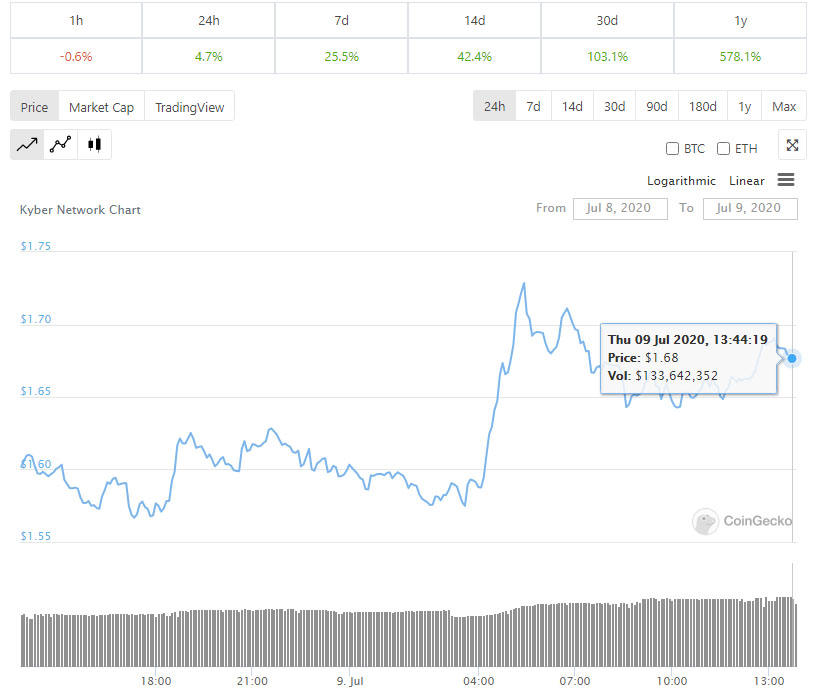Click the tooltip volume $133,642,352 text

click(x=676, y=375)
